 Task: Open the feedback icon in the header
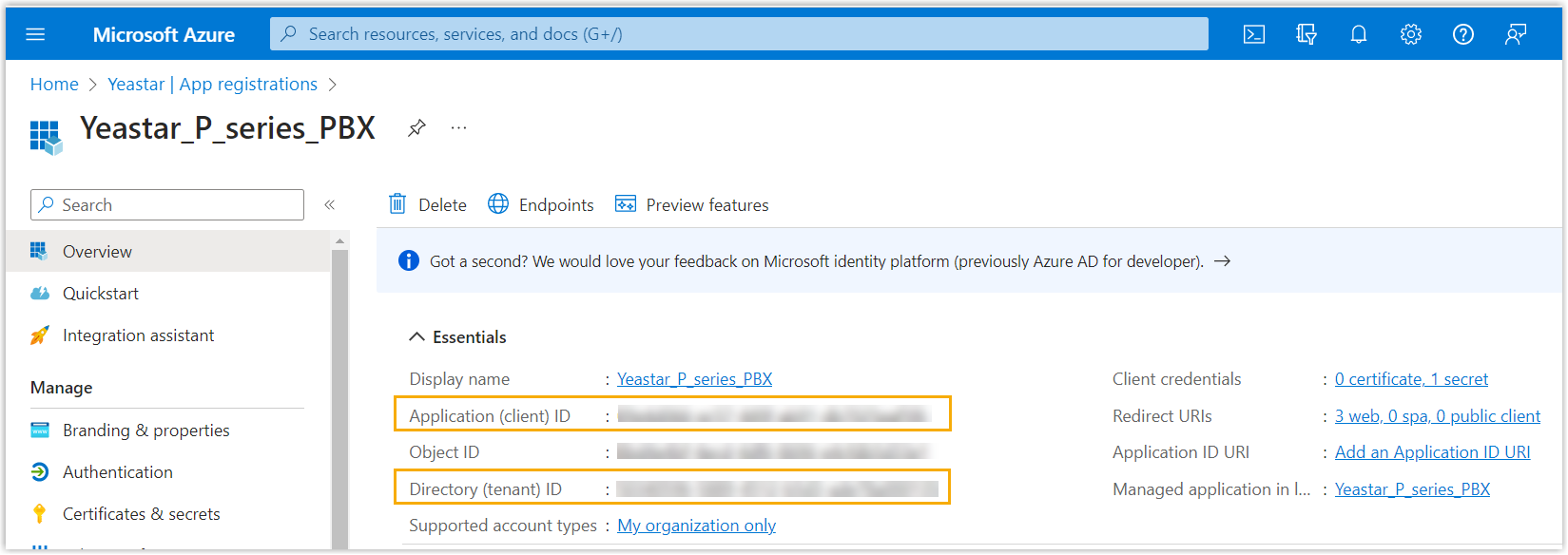pyautogui.click(x=1516, y=34)
